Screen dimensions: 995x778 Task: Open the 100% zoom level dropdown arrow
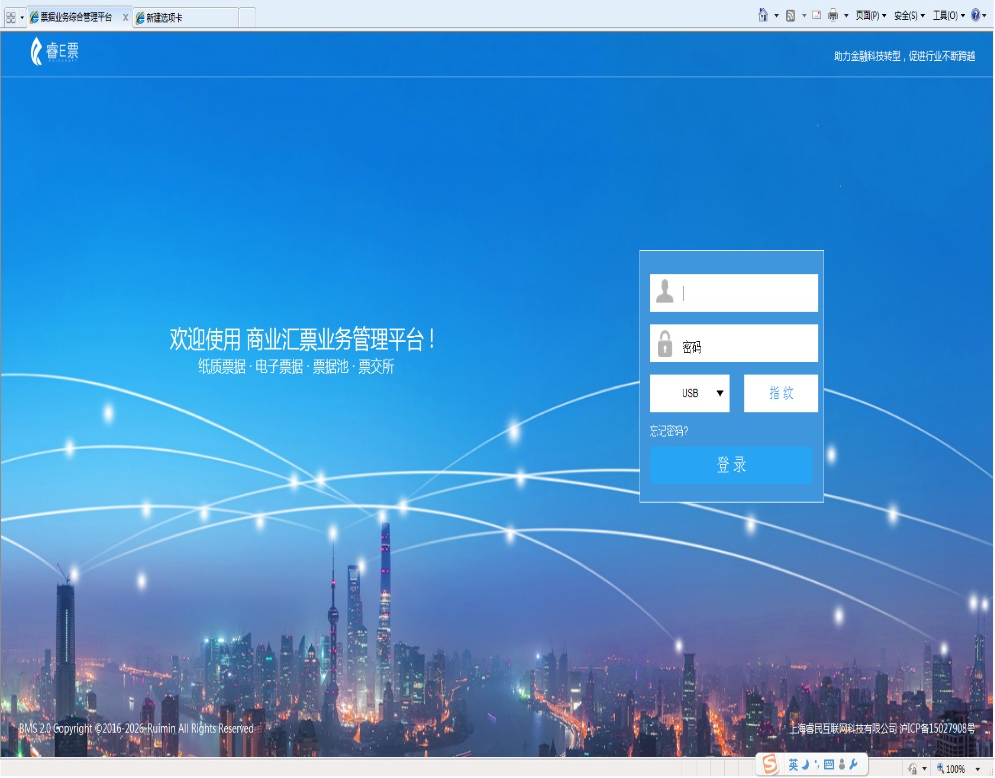(x=977, y=769)
